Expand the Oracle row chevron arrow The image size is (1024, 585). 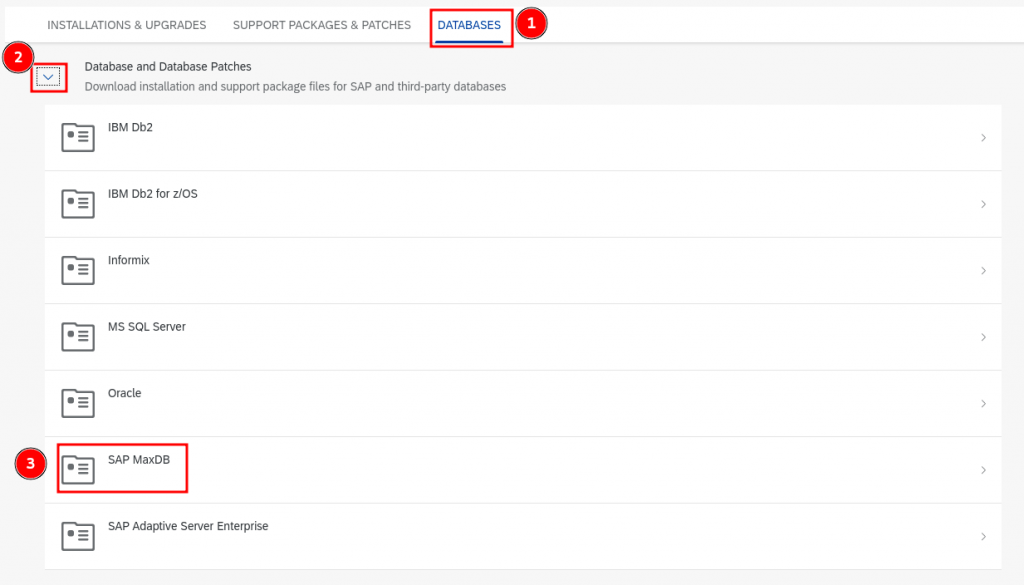[983, 404]
